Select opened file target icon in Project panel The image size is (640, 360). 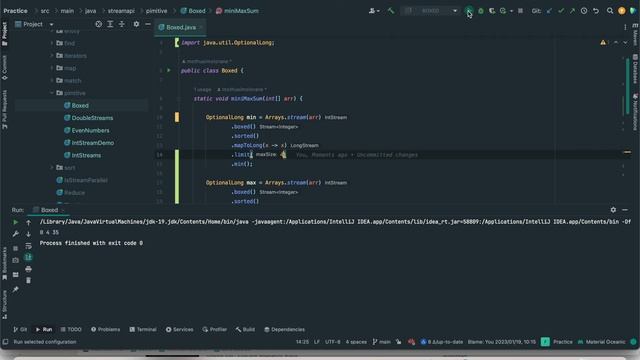[x=98, y=24]
